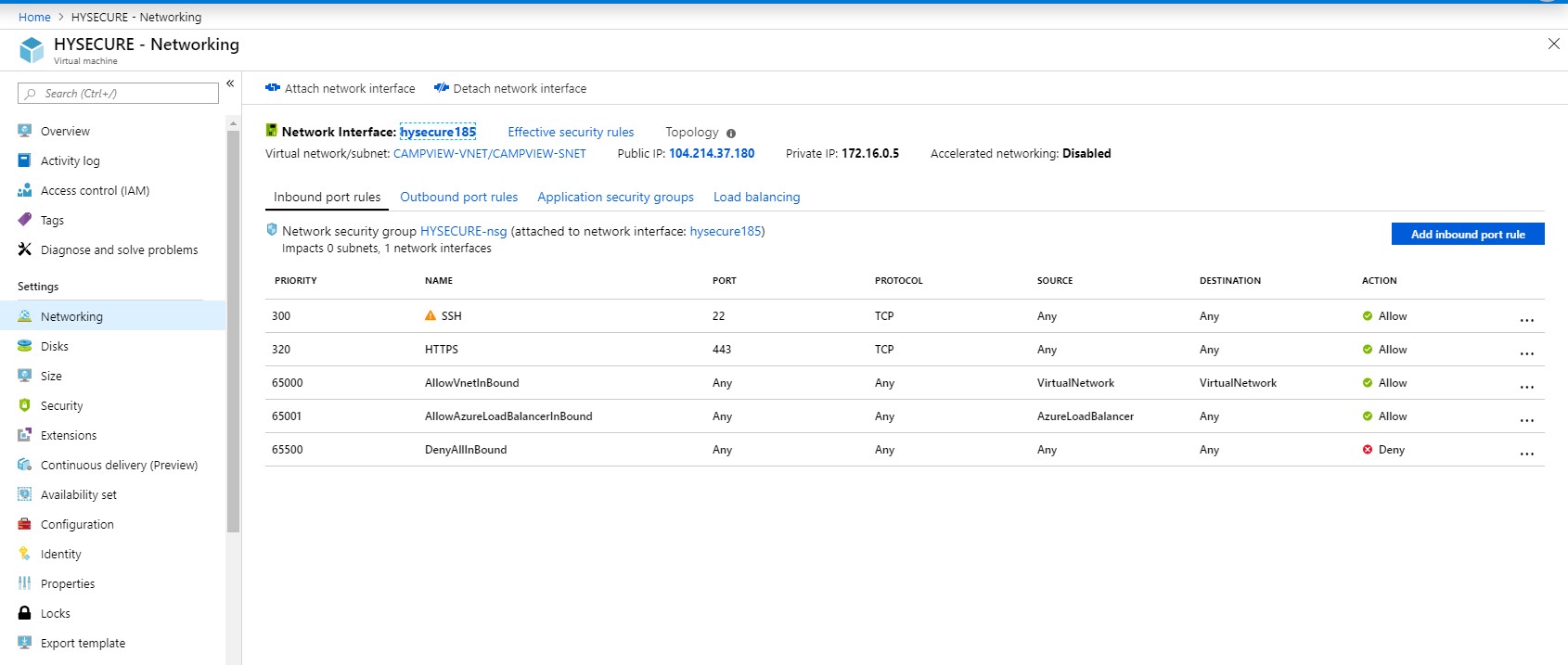Viewport: 1568px width, 665px height.
Task: Click the Properties icon in sidebar
Action: (x=25, y=583)
